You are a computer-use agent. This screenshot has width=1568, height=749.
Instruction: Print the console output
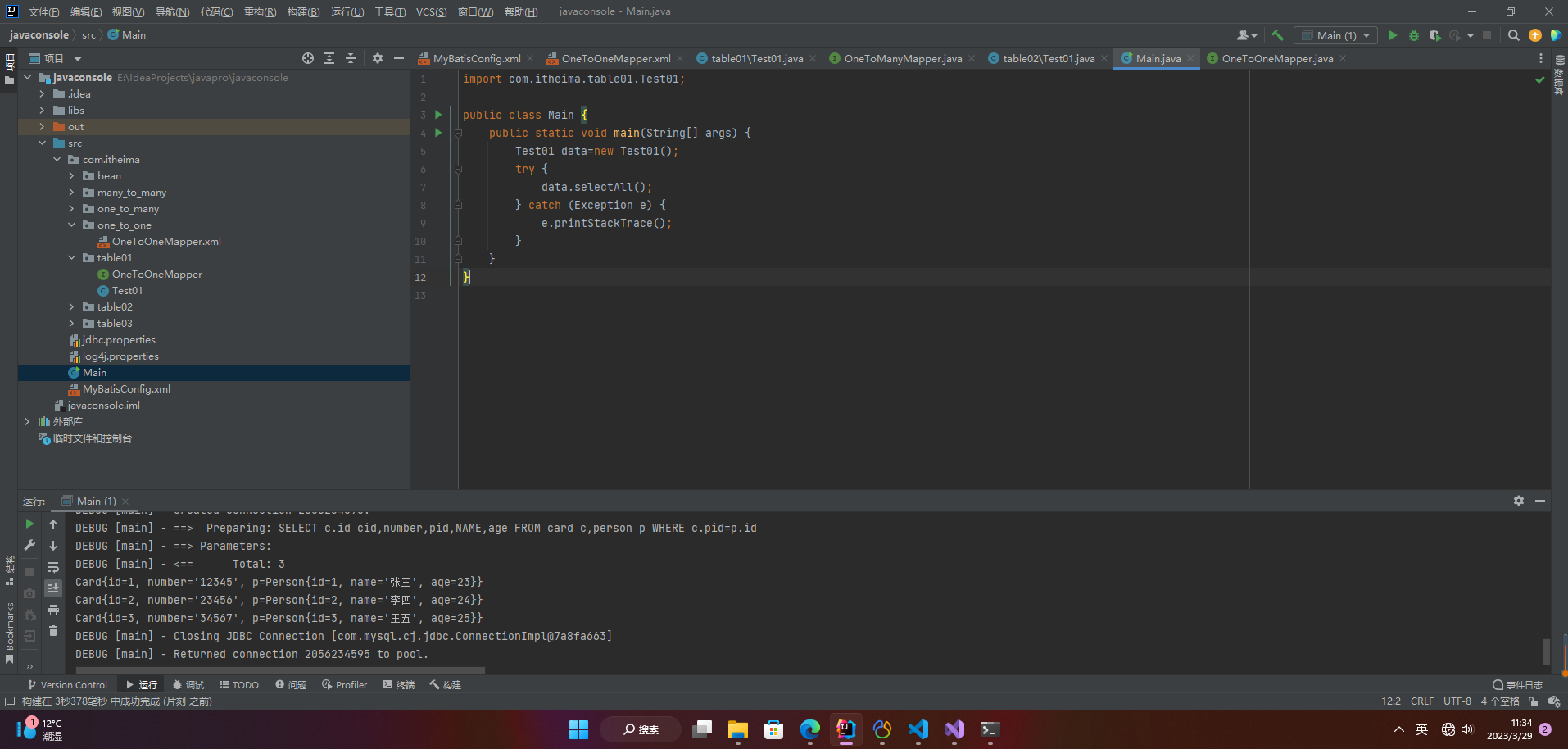(53, 610)
